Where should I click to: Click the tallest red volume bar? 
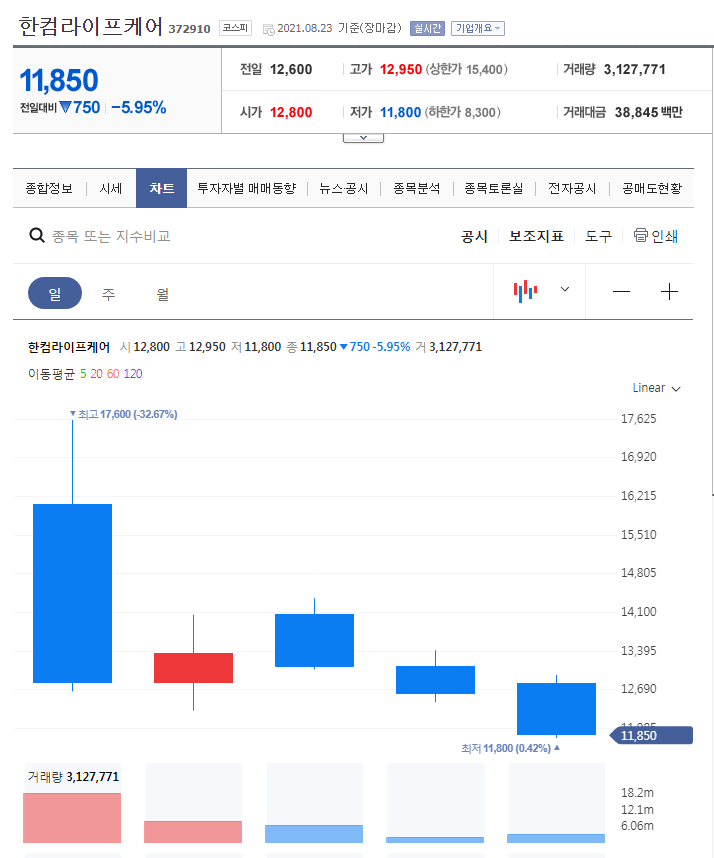72,818
